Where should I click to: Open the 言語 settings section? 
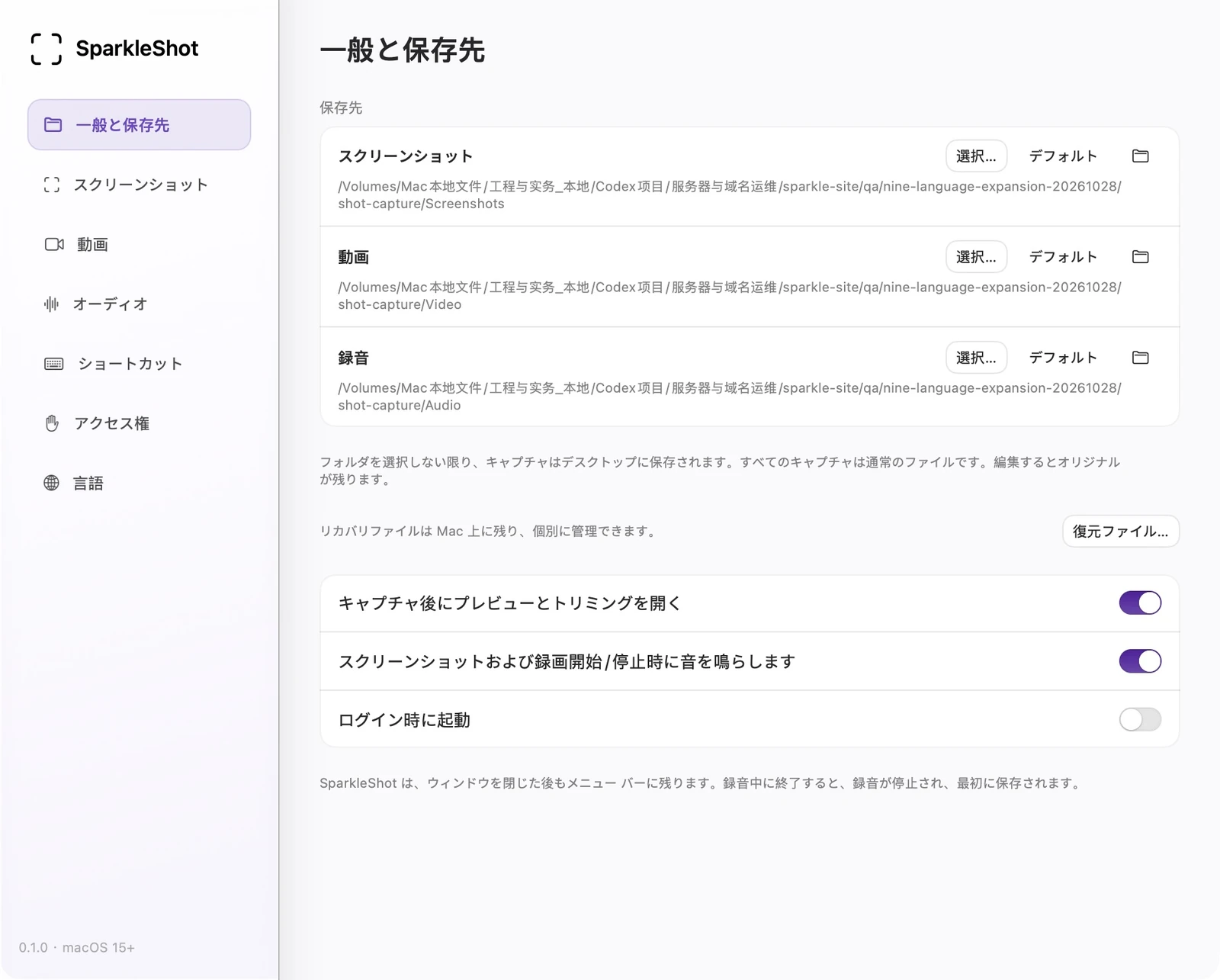click(x=140, y=483)
